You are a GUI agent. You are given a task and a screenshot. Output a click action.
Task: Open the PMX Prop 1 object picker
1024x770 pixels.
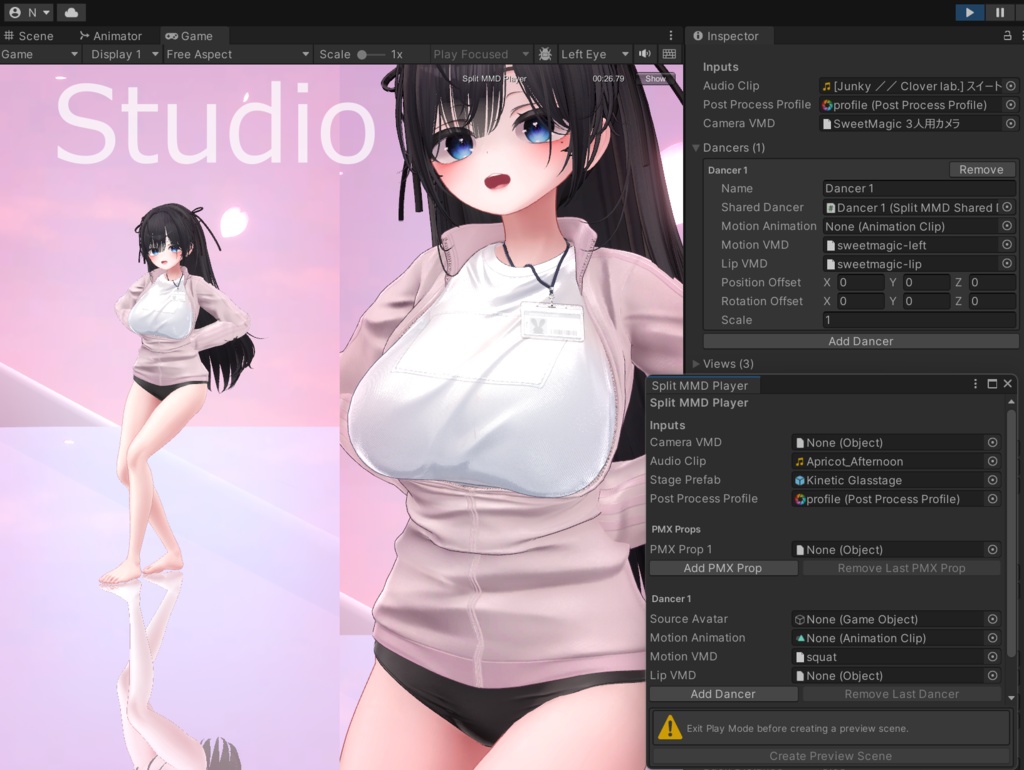pos(993,550)
